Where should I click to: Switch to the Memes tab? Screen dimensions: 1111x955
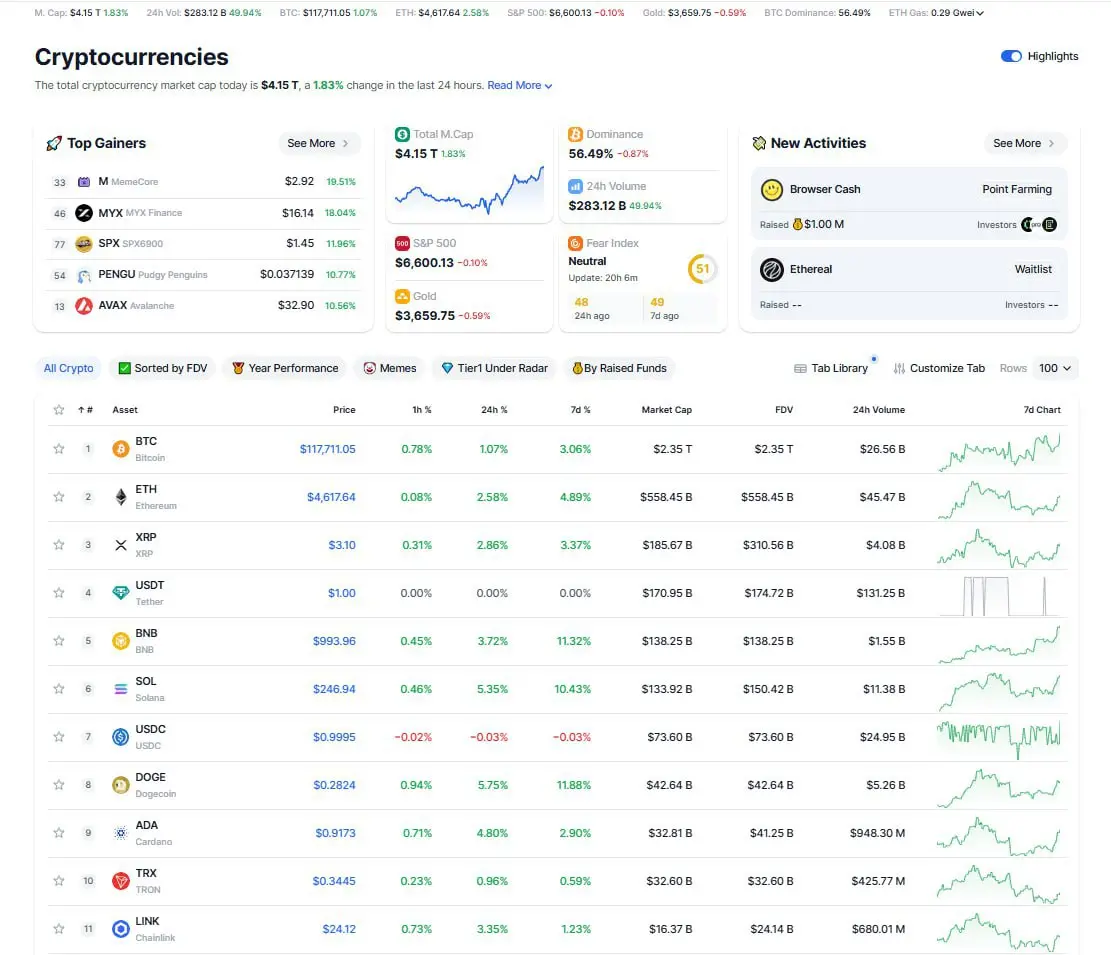coord(390,368)
